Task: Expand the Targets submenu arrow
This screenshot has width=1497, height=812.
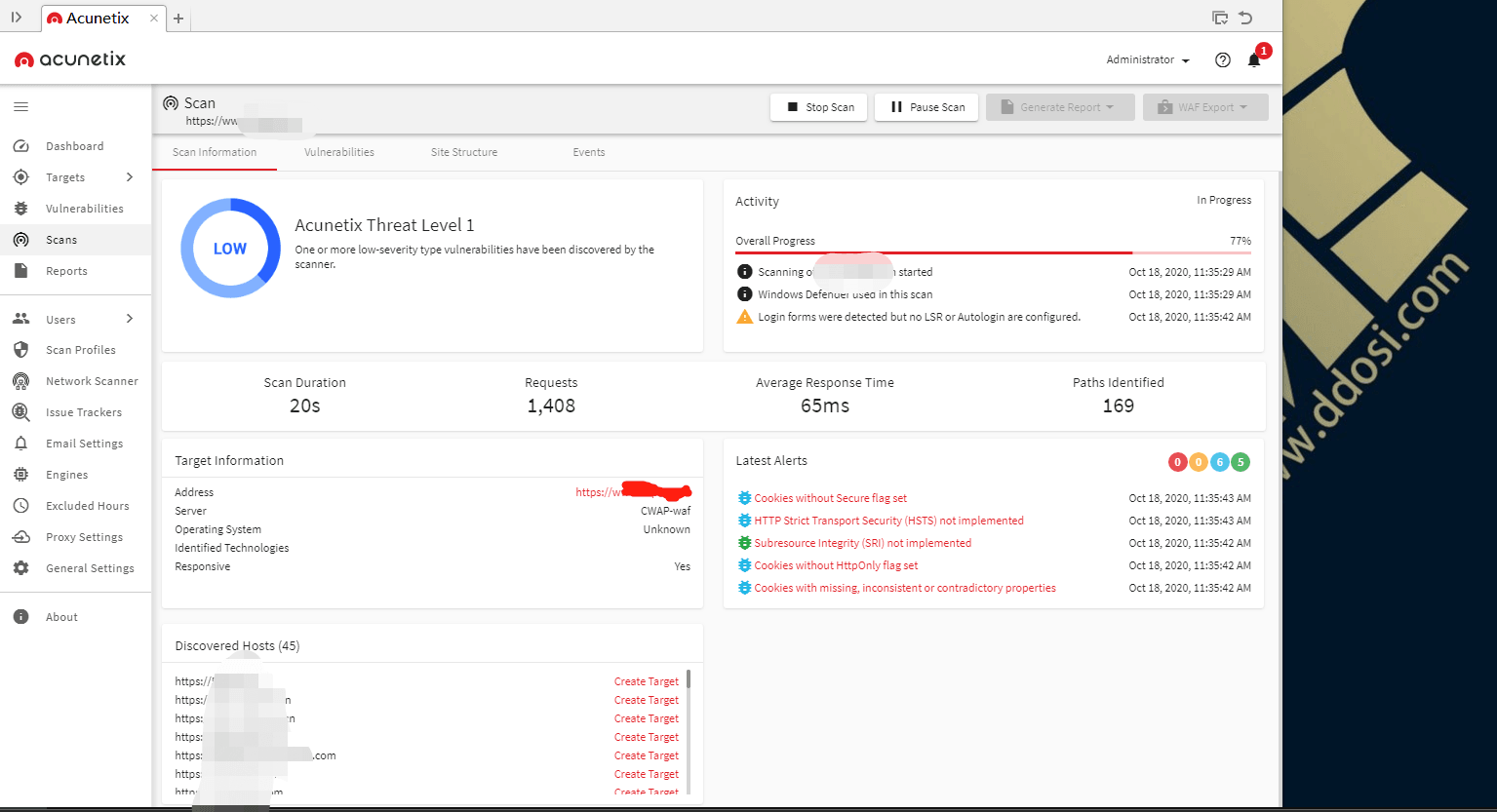Action: tap(130, 177)
